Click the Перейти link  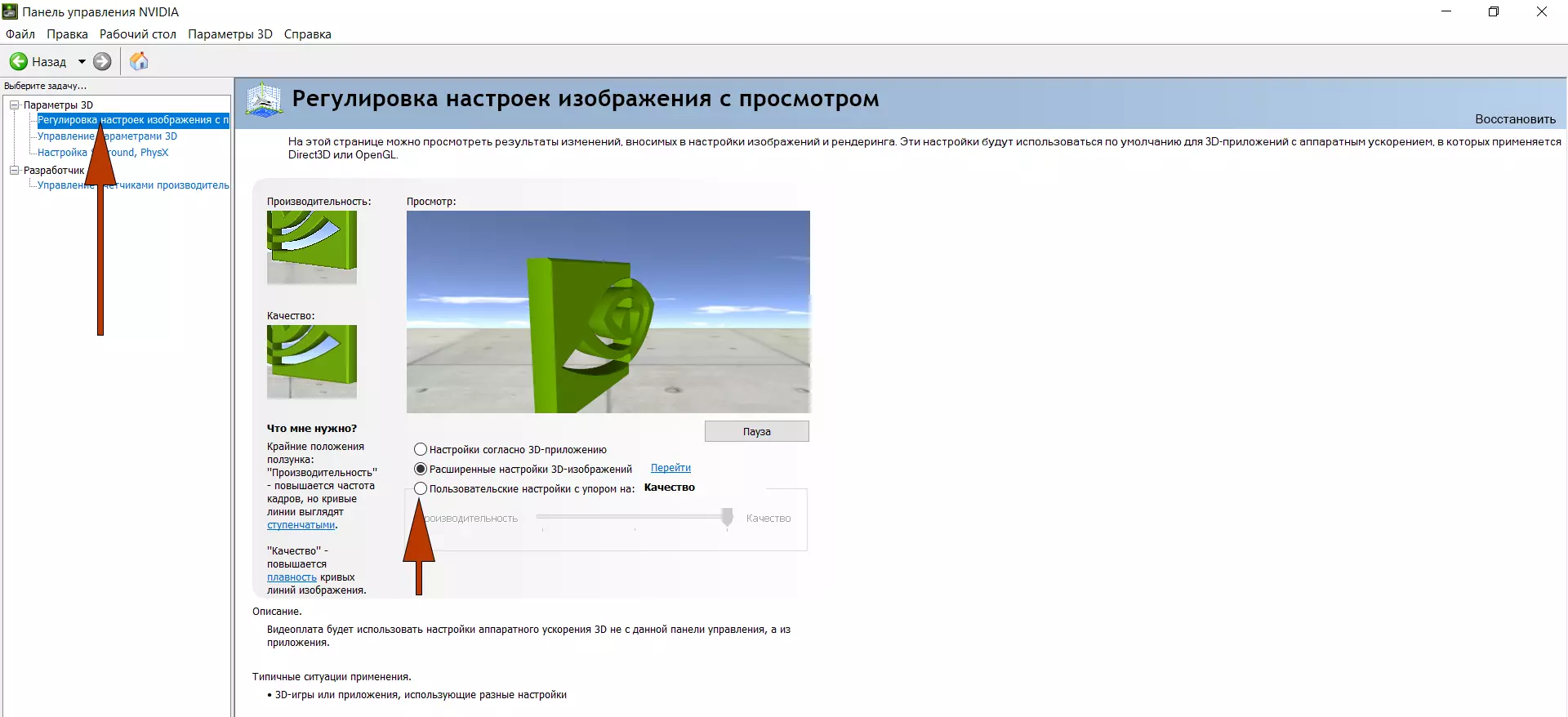coord(670,468)
